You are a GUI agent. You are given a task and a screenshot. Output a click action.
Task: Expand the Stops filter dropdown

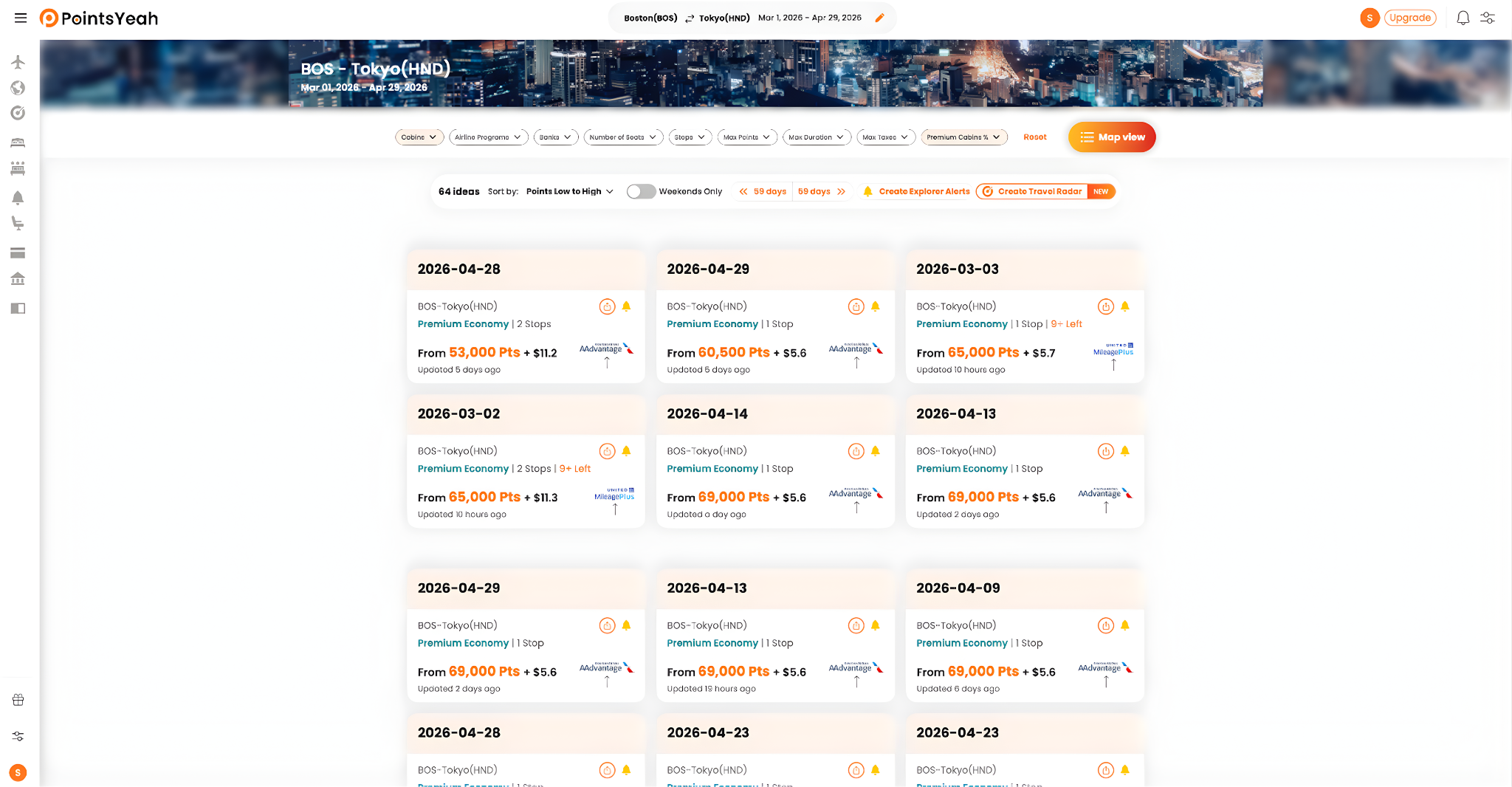tap(690, 137)
